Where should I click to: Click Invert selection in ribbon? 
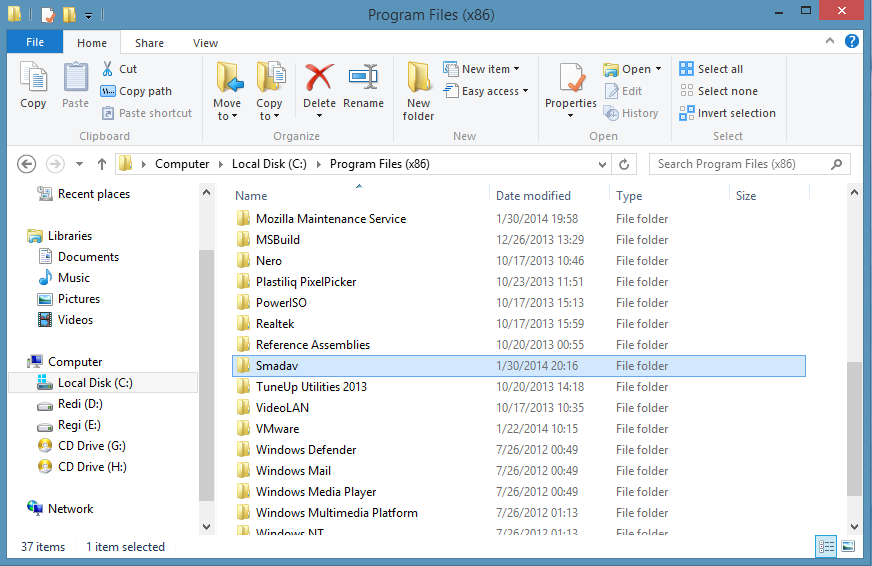(727, 113)
